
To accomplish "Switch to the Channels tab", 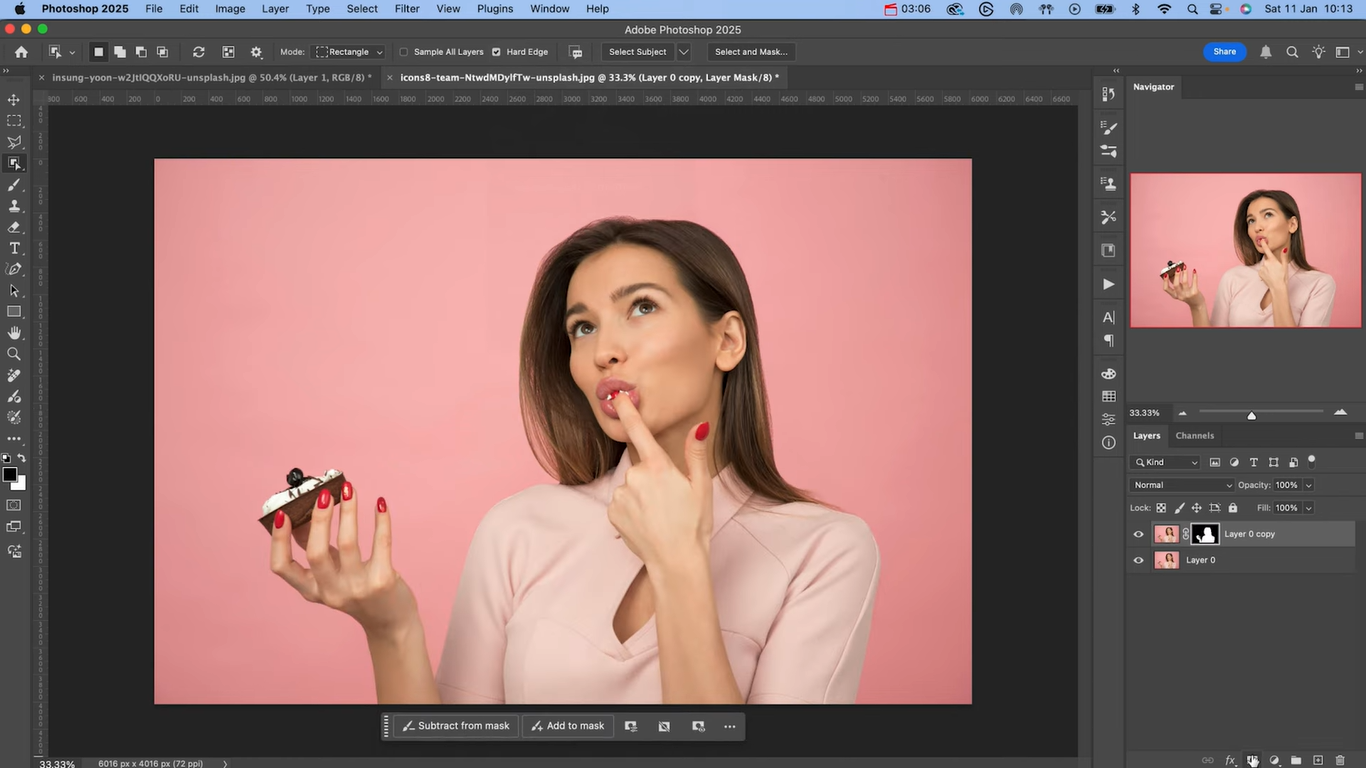I will (x=1194, y=435).
